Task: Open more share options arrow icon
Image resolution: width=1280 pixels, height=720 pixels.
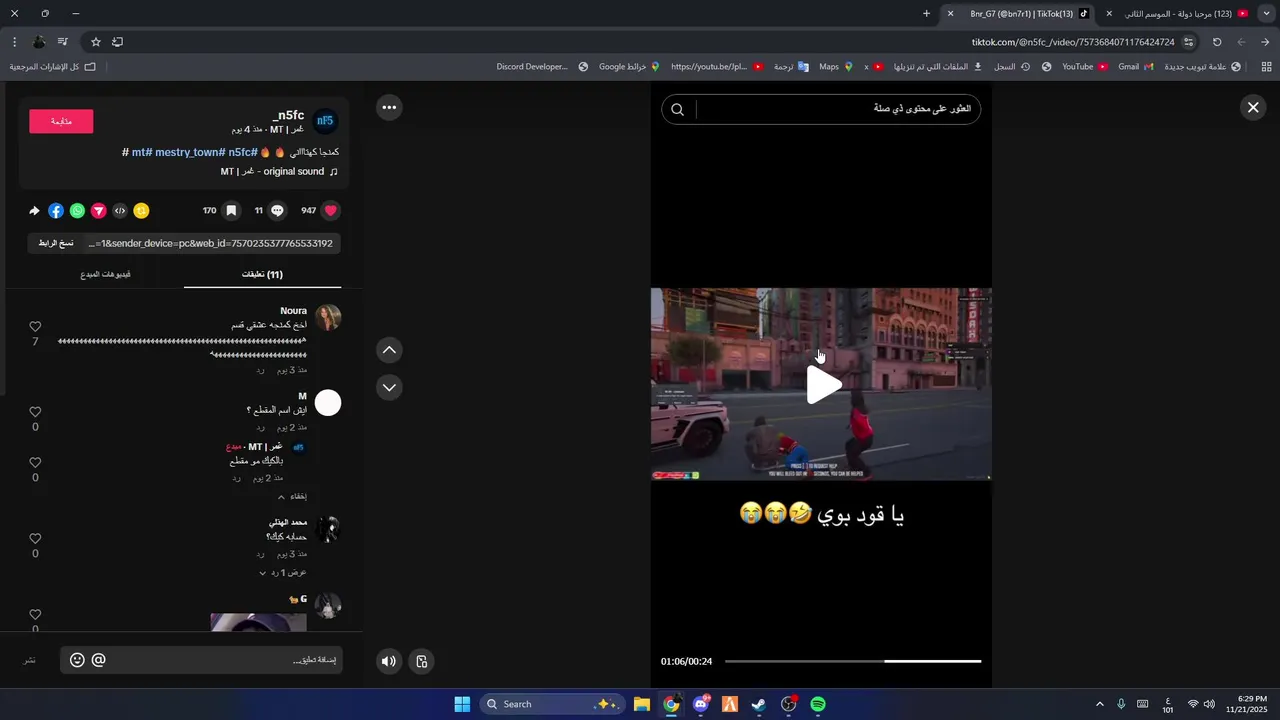Action: [35, 211]
